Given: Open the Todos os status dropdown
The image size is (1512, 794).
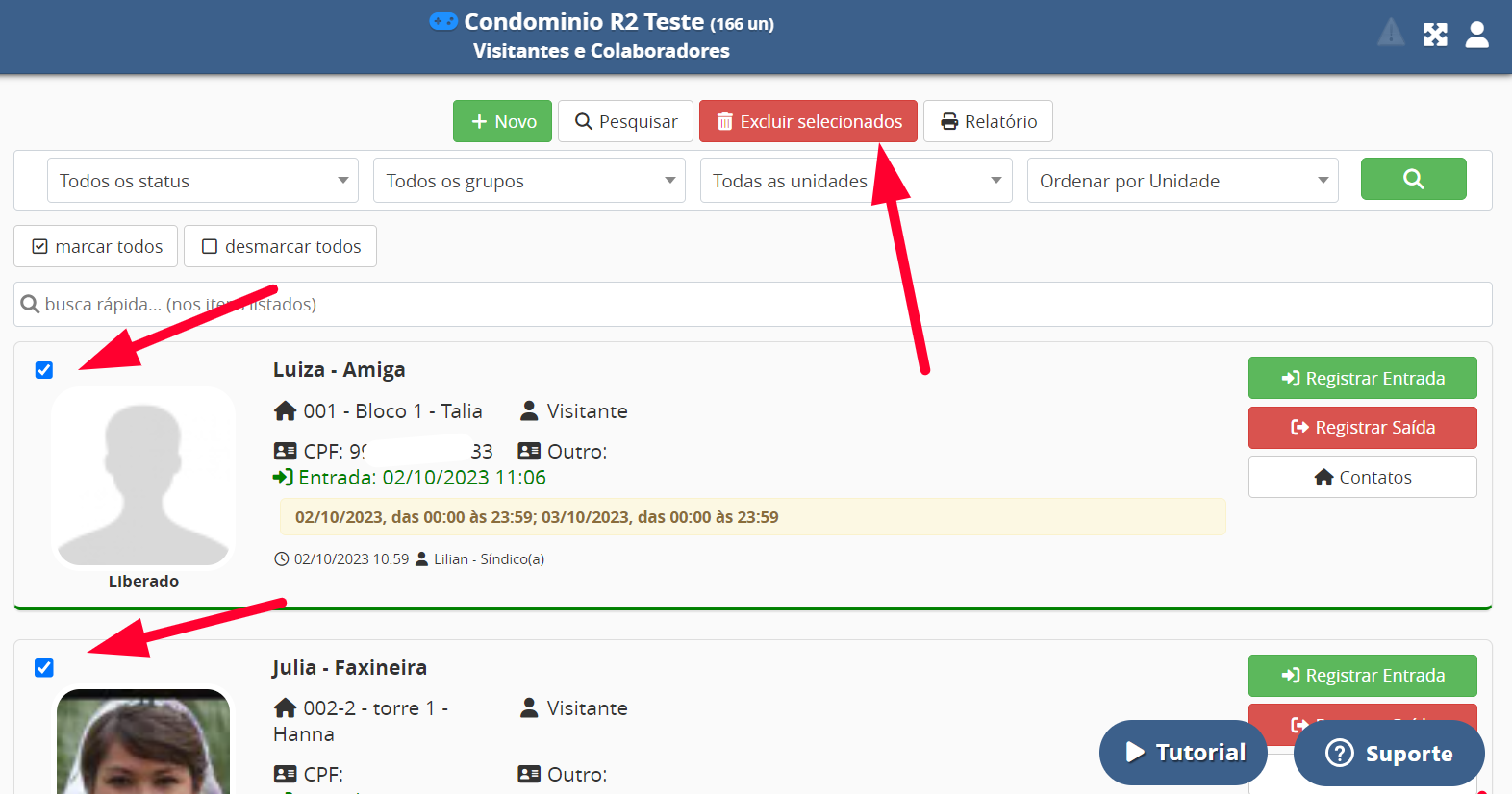Looking at the screenshot, I should coord(202,181).
